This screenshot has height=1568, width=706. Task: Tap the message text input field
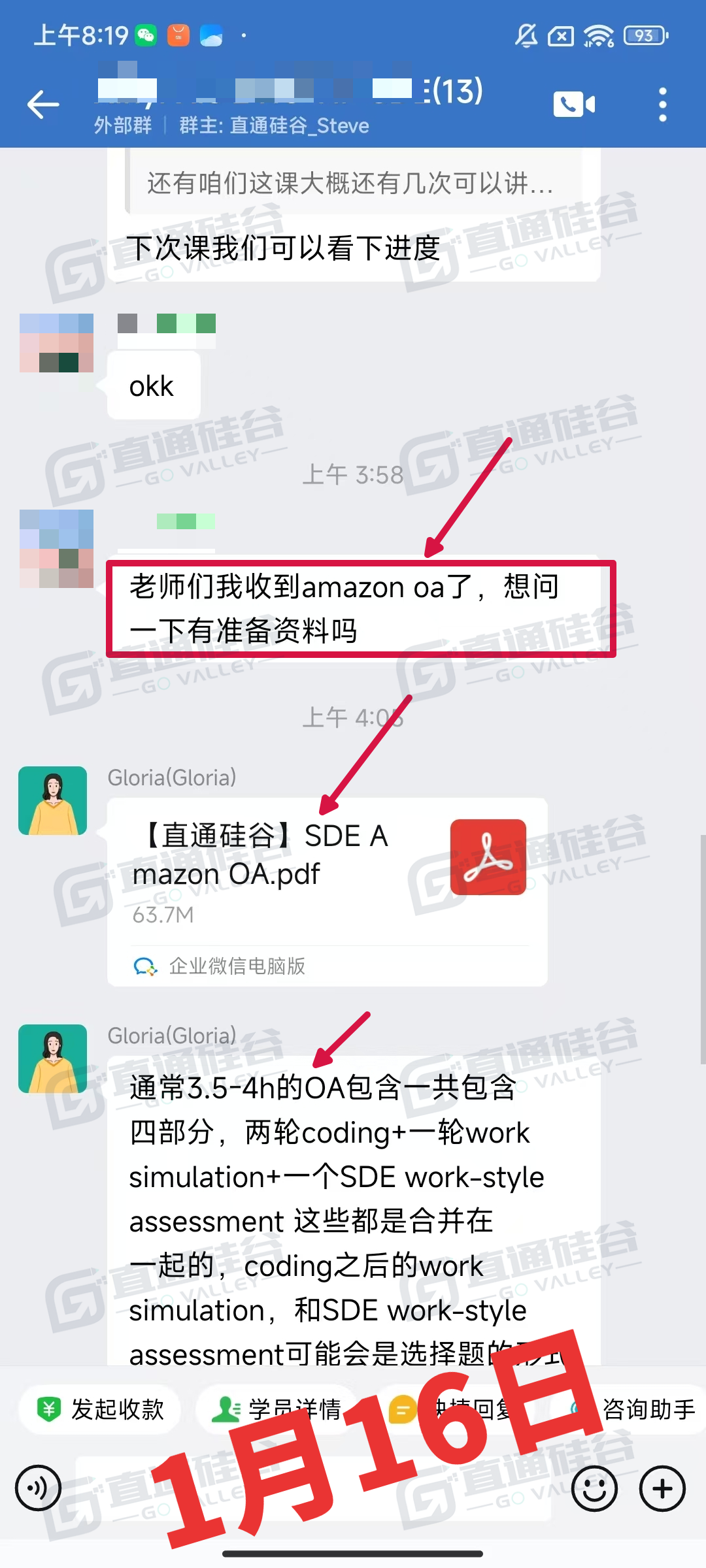pos(314,1489)
